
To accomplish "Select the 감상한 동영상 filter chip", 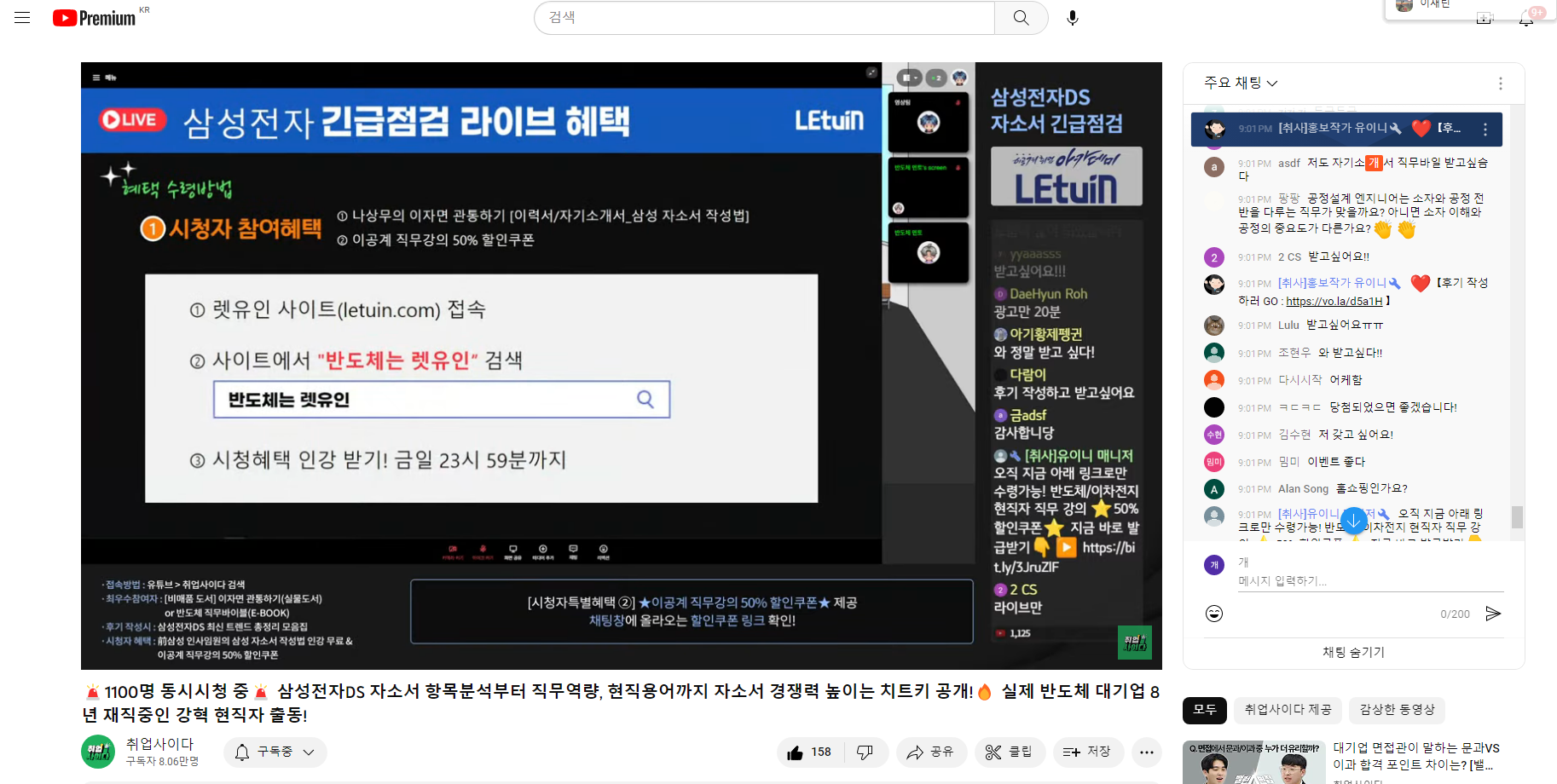I will coord(1397,710).
